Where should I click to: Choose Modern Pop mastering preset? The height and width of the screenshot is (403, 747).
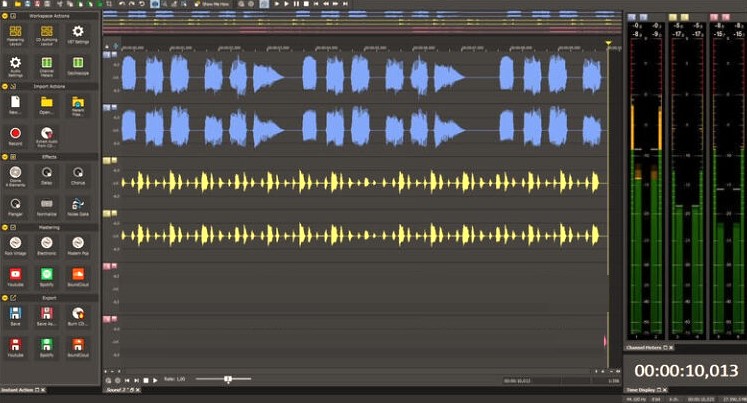point(78,246)
